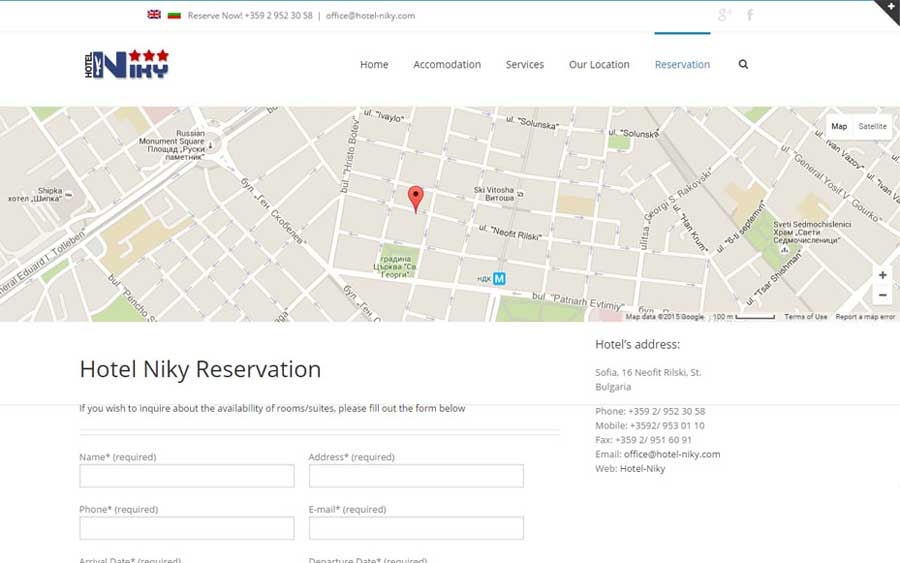Click the Hotel Niky logo
Viewport: 900px width, 563px height.
pyautogui.click(x=127, y=64)
